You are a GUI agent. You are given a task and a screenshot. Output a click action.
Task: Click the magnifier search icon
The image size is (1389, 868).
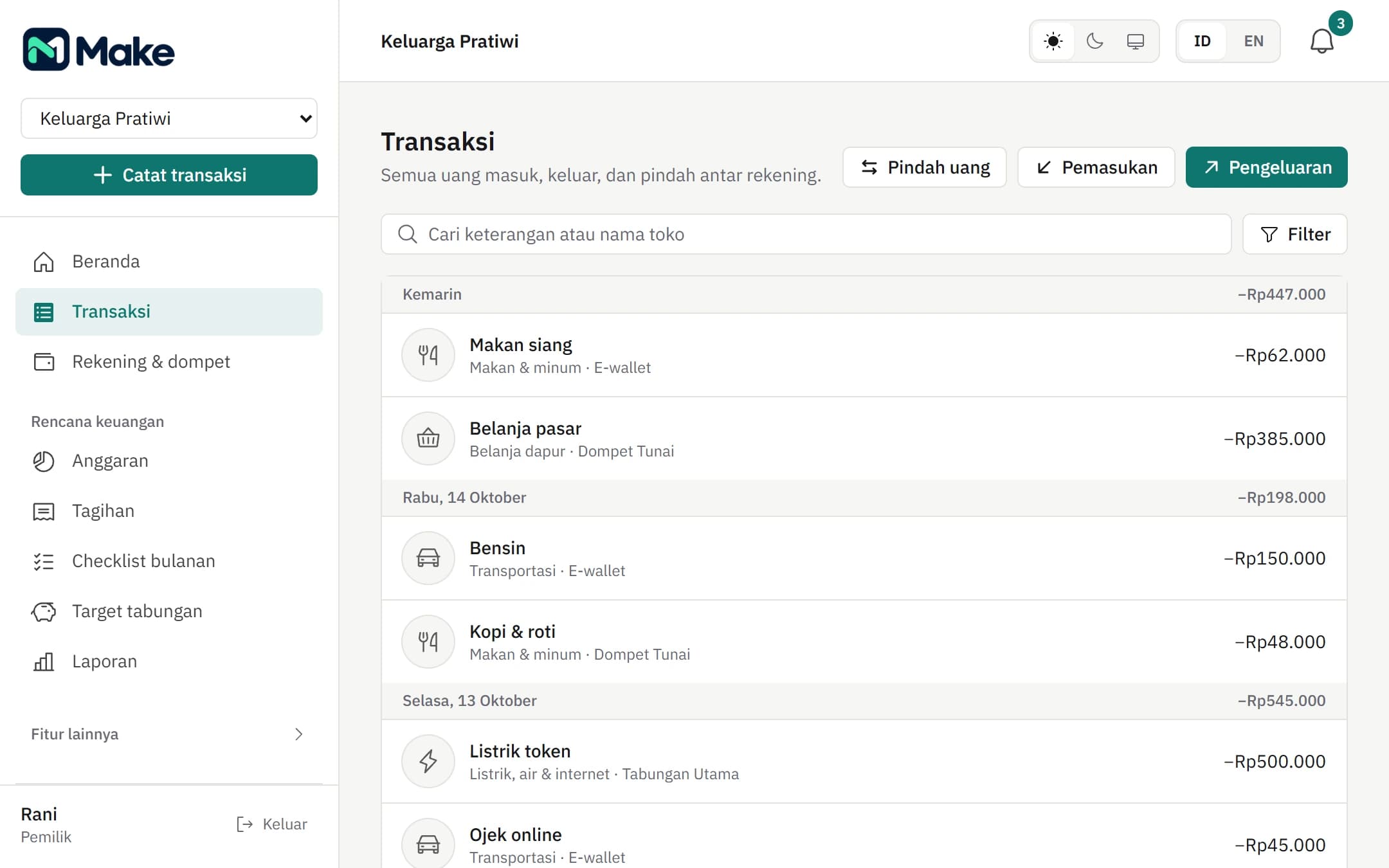coord(408,234)
